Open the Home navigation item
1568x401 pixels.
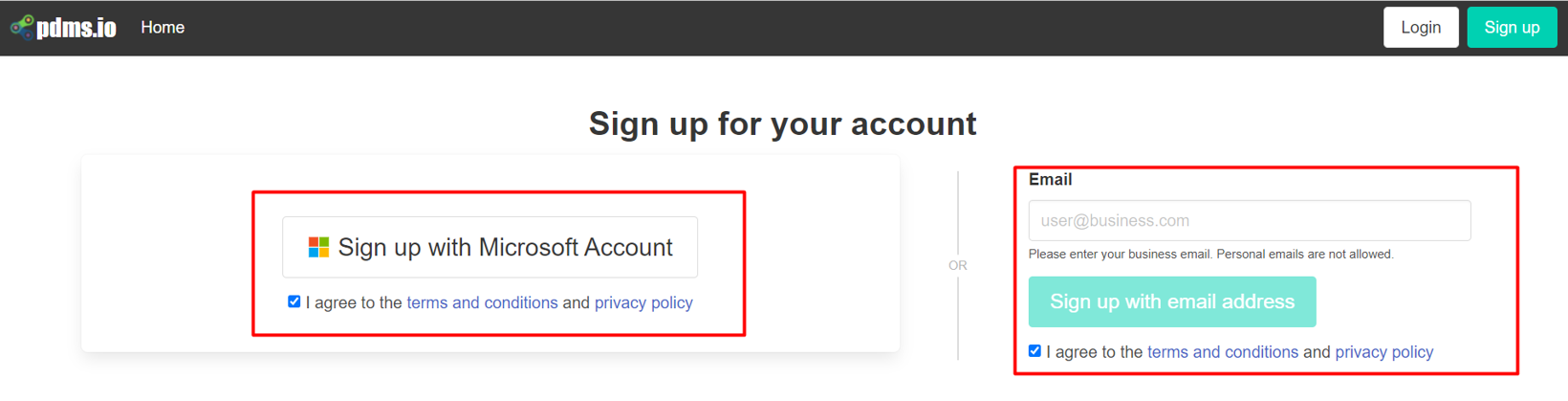pos(163,28)
